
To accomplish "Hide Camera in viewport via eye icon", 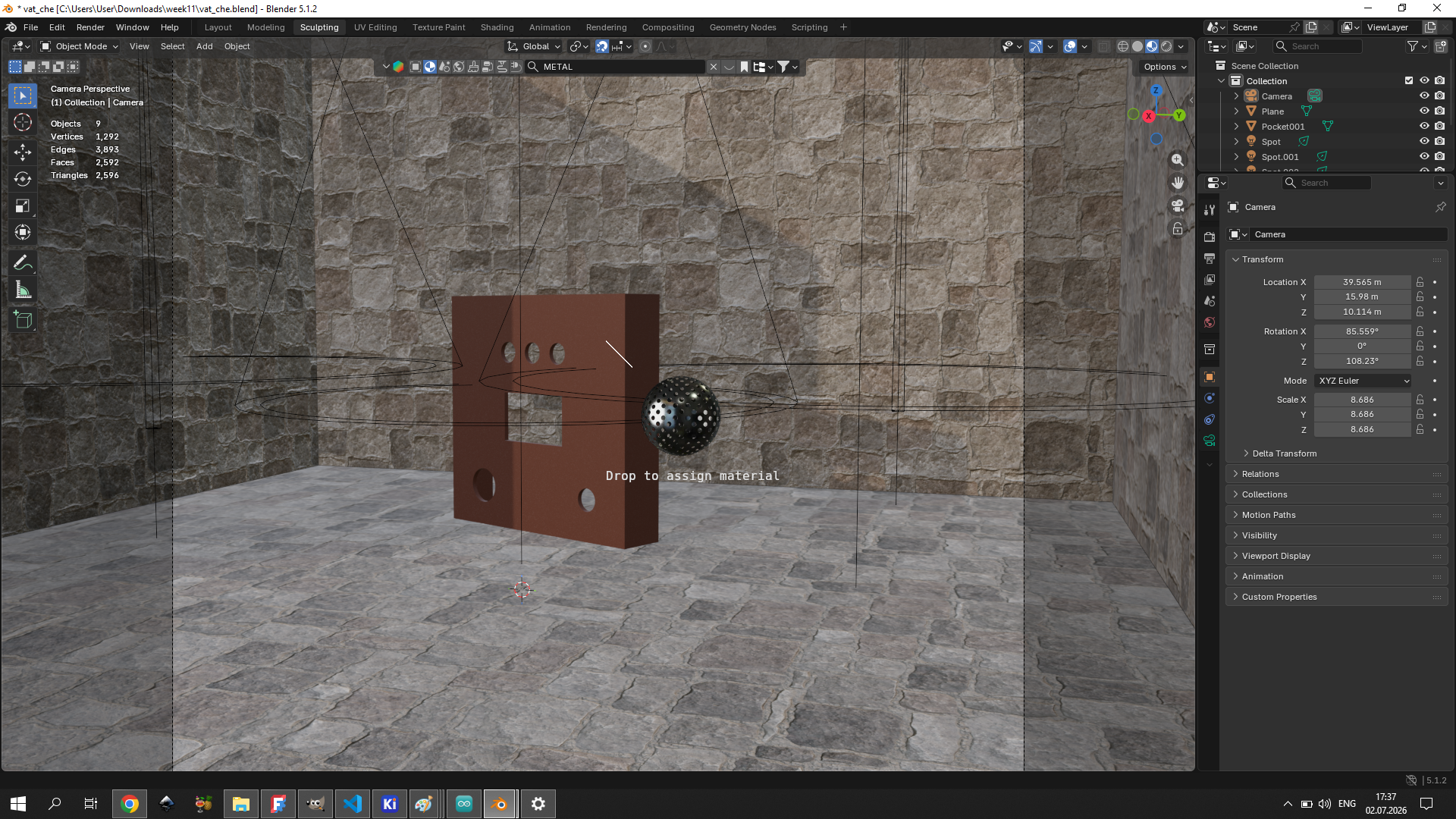I will point(1424,96).
